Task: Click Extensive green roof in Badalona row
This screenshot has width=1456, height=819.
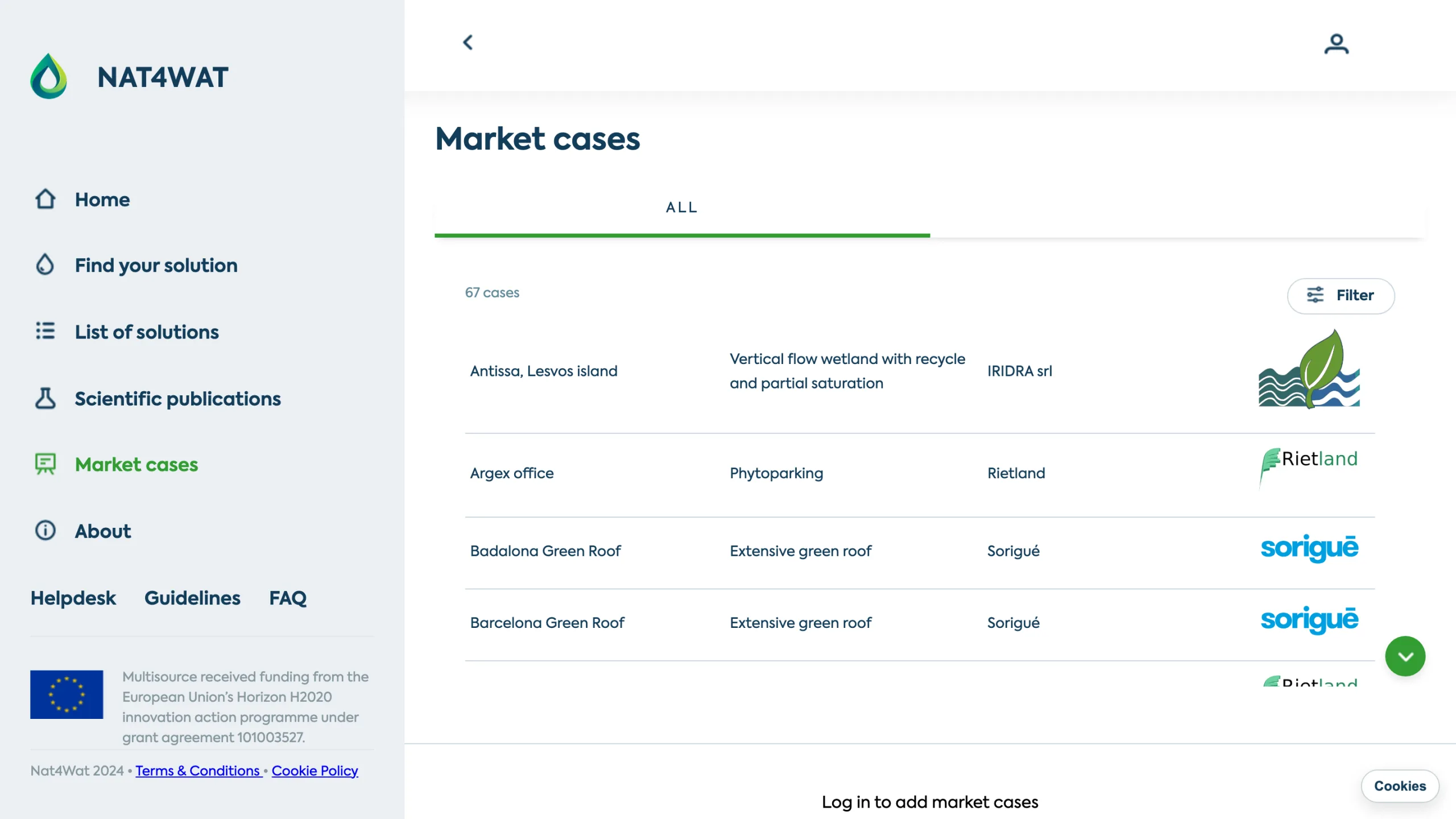Action: [x=801, y=551]
